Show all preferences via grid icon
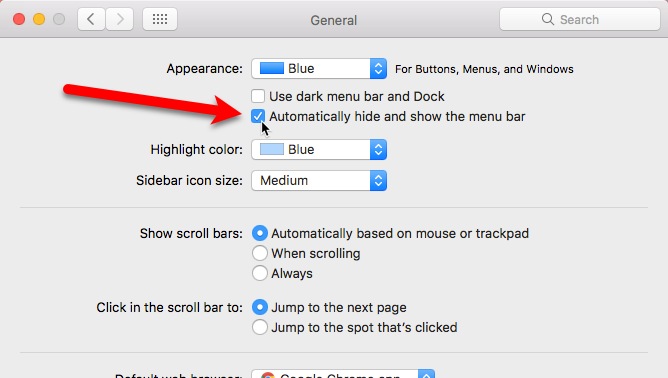This screenshot has width=668, height=378. pyautogui.click(x=160, y=19)
